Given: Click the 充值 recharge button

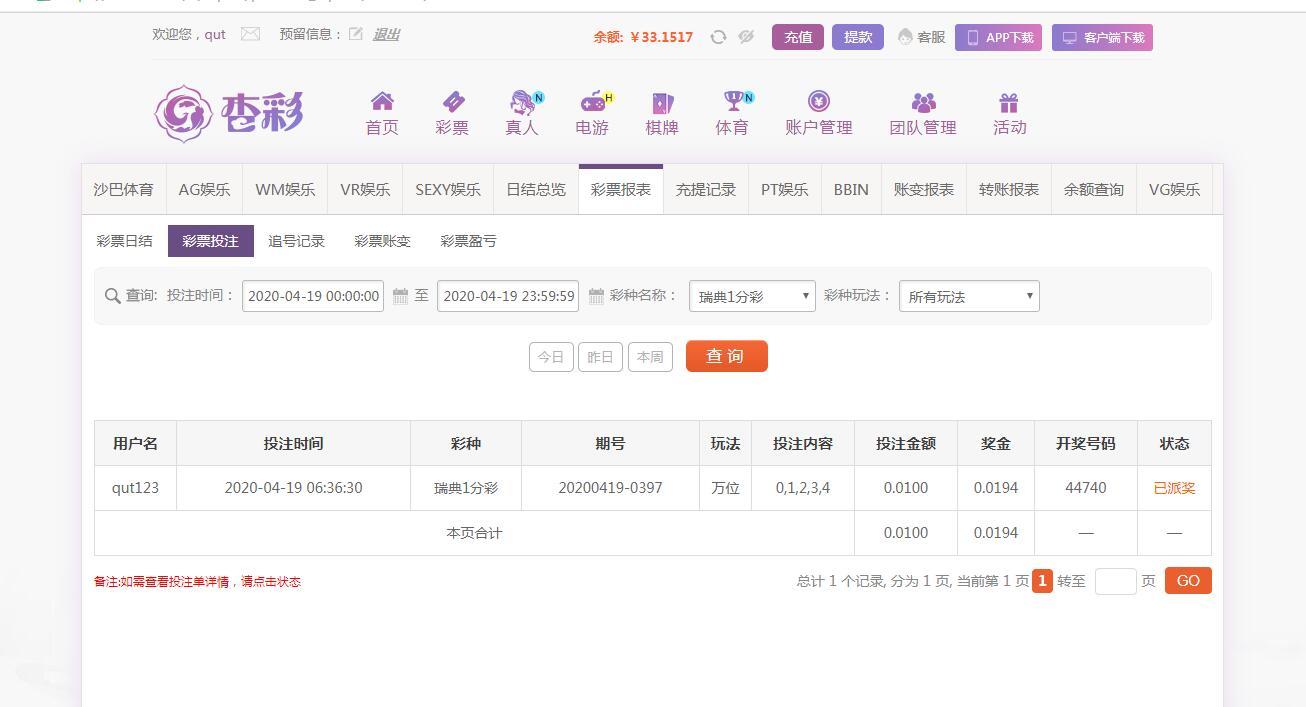Looking at the screenshot, I should [x=797, y=37].
